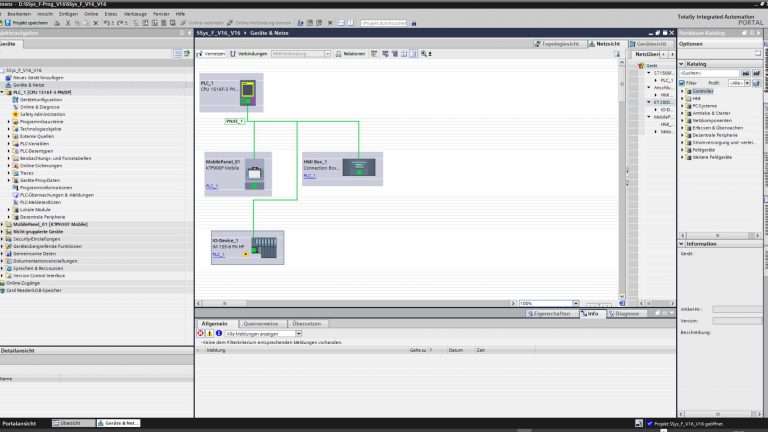Click the MobilePanel_01 KTP900F device image

click(x=254, y=174)
